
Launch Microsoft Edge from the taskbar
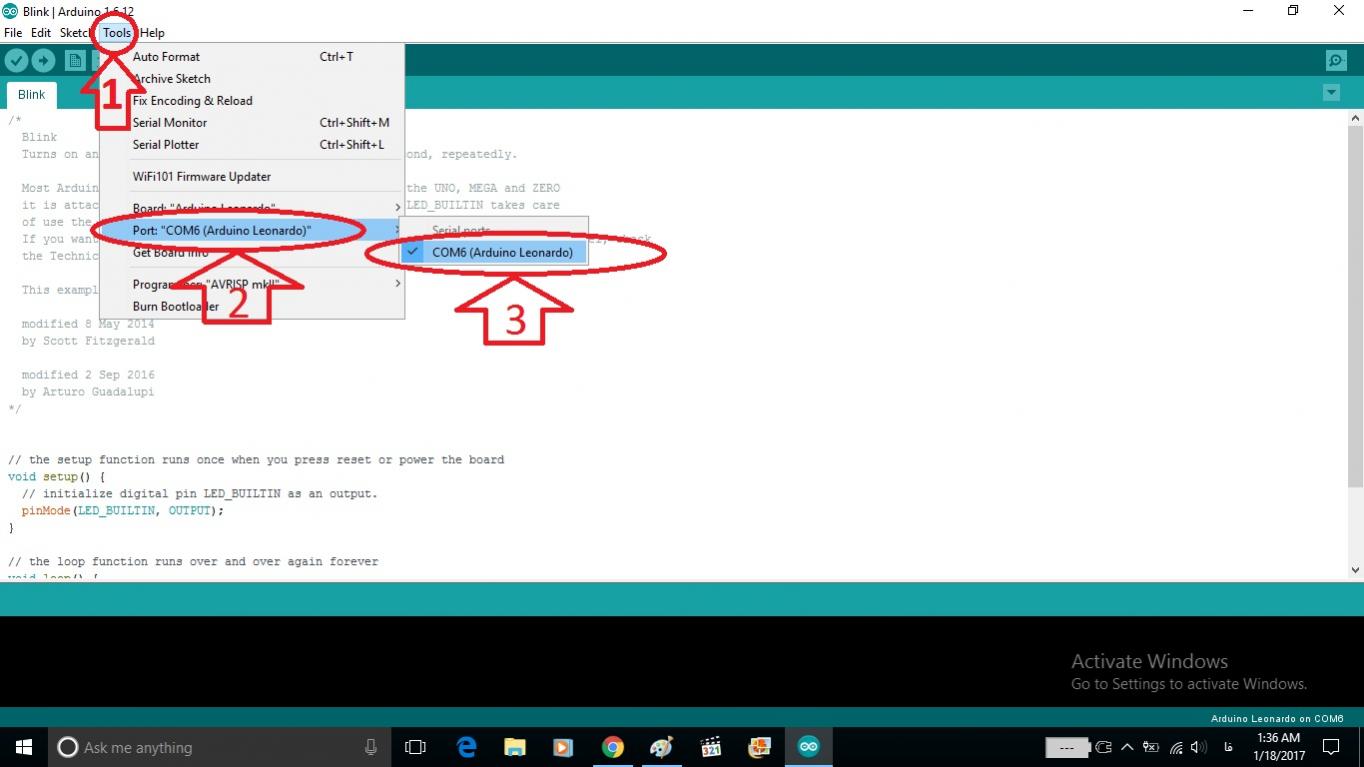coord(466,747)
